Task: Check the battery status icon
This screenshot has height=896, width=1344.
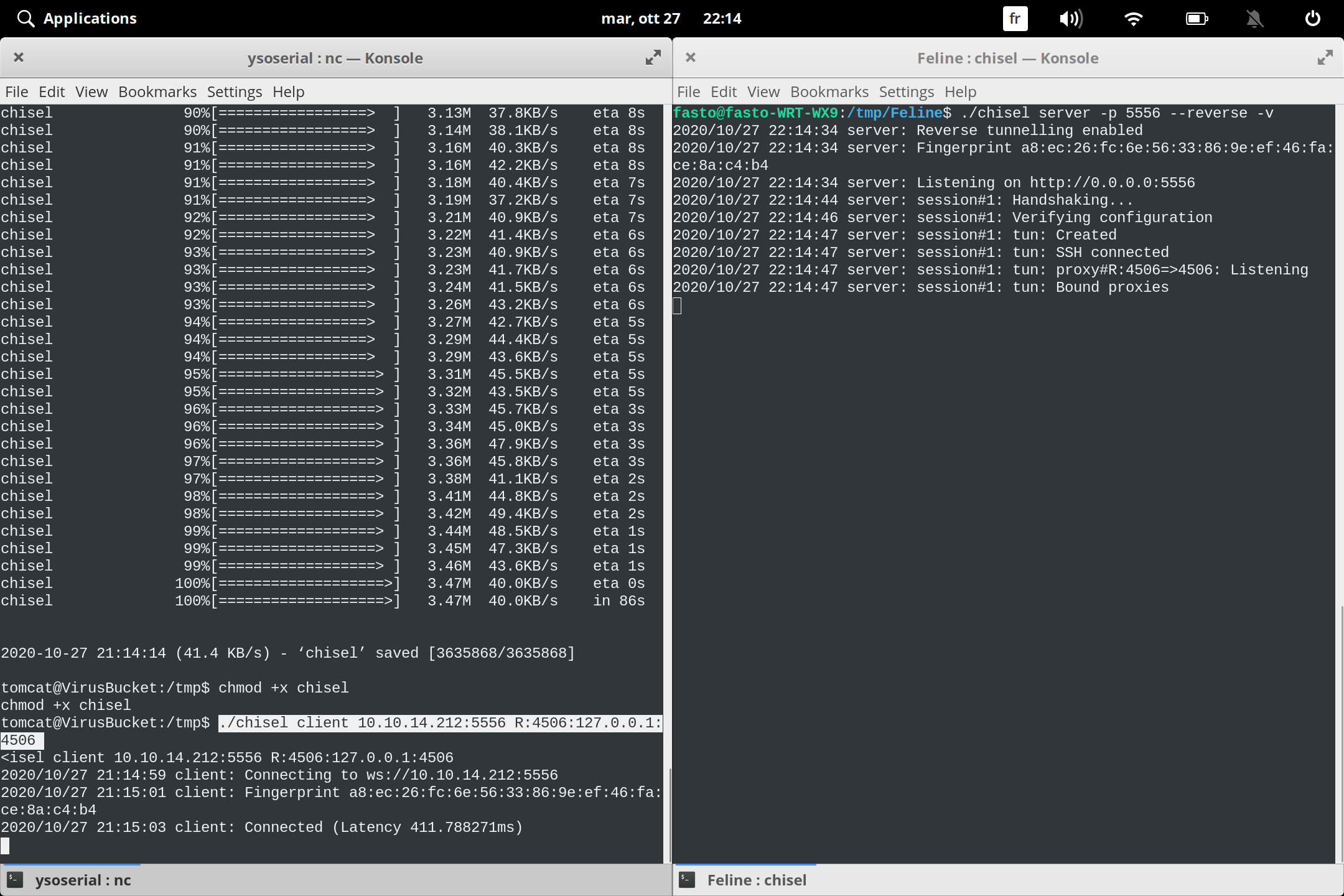Action: coord(1195,18)
